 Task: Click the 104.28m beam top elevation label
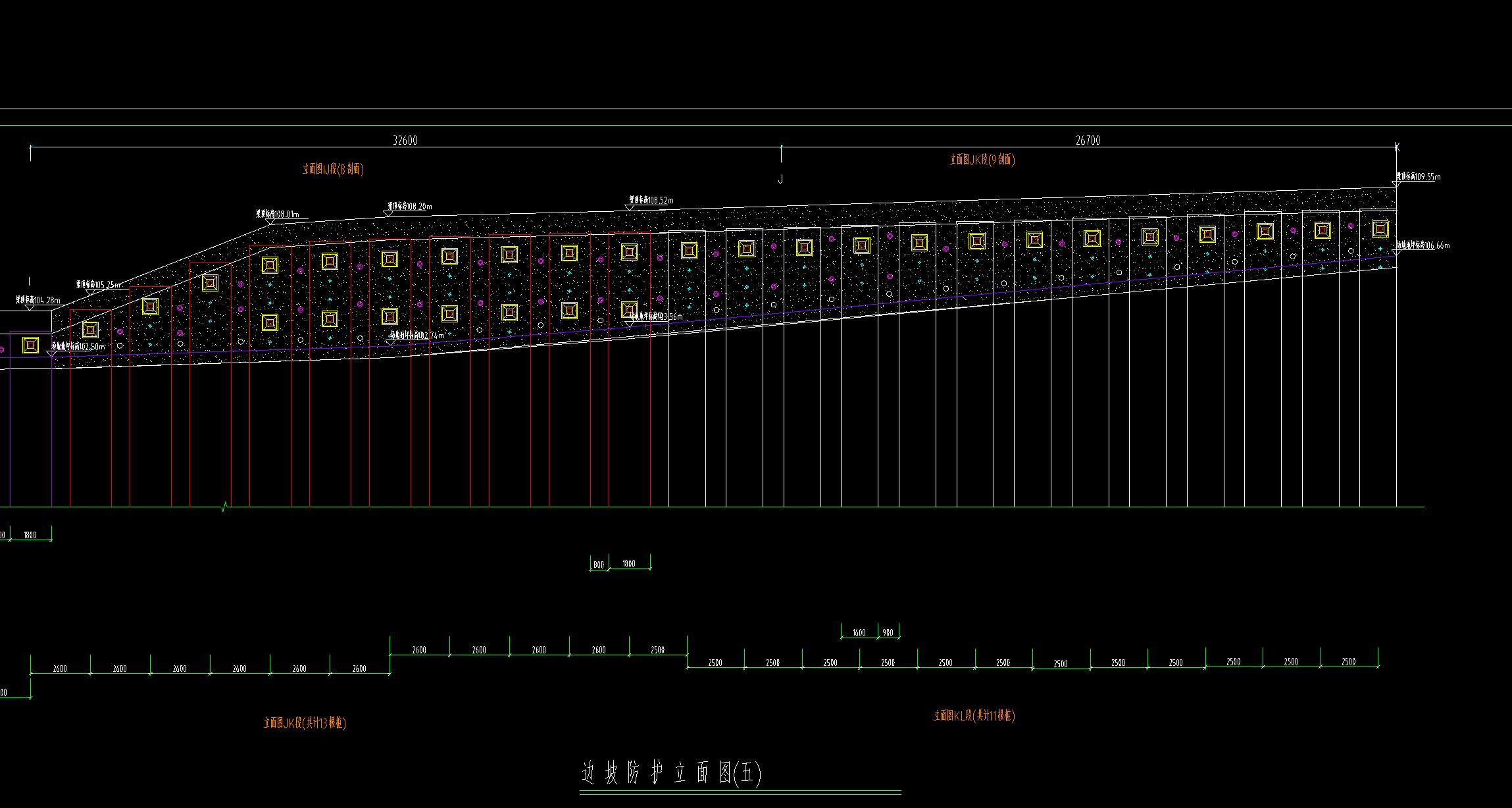(x=38, y=300)
